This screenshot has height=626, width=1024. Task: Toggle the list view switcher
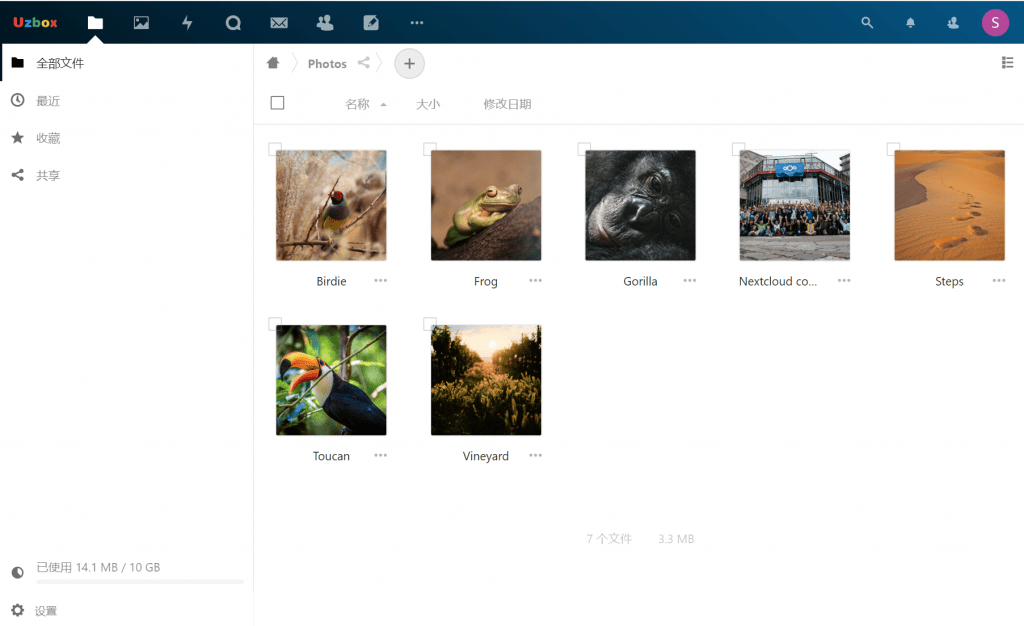(x=1009, y=62)
